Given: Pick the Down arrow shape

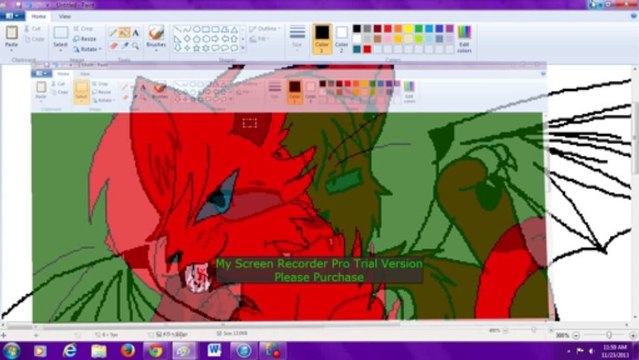Looking at the screenshot, I should click(x=178, y=48).
